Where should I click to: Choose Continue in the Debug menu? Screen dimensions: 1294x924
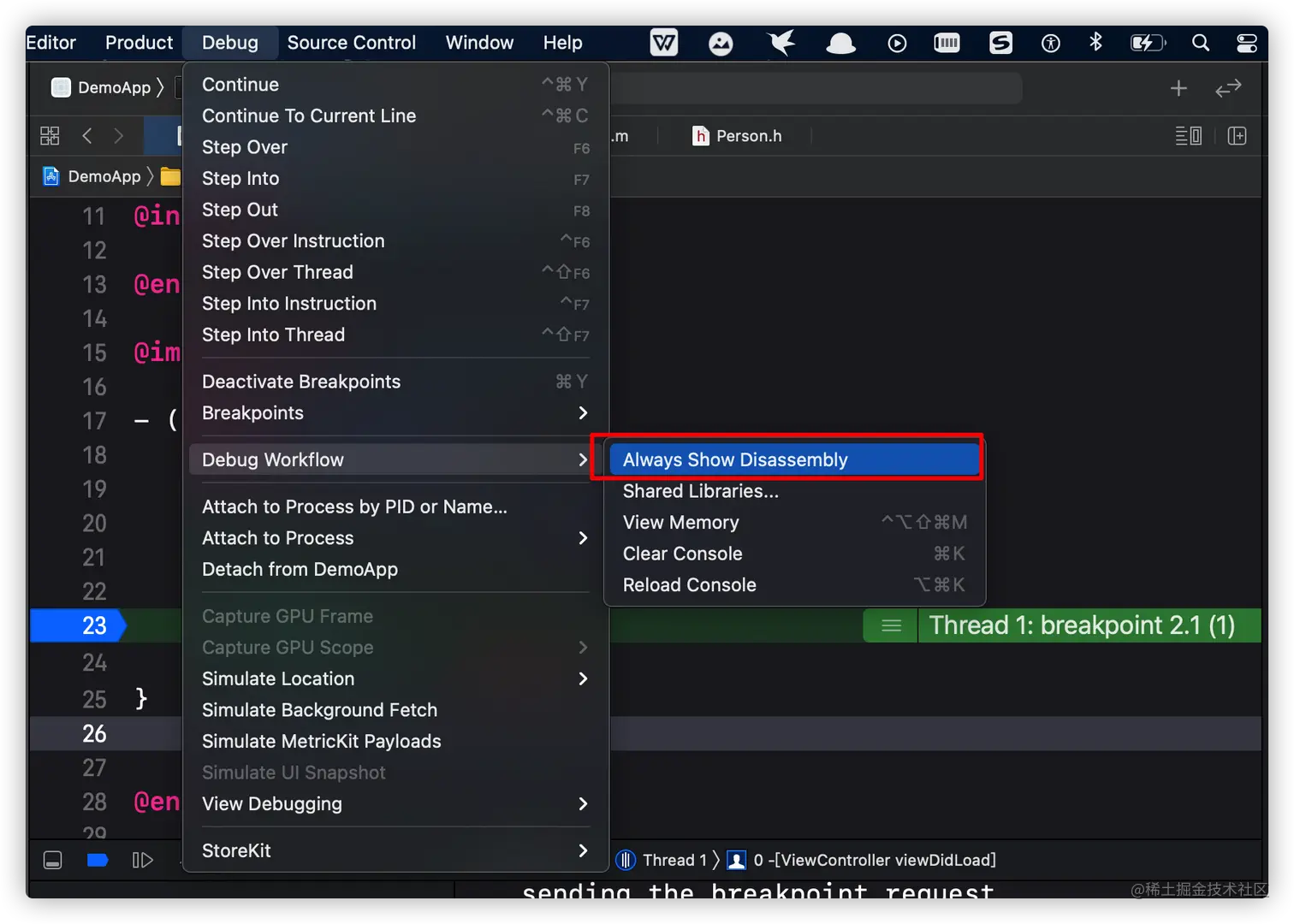point(395,85)
